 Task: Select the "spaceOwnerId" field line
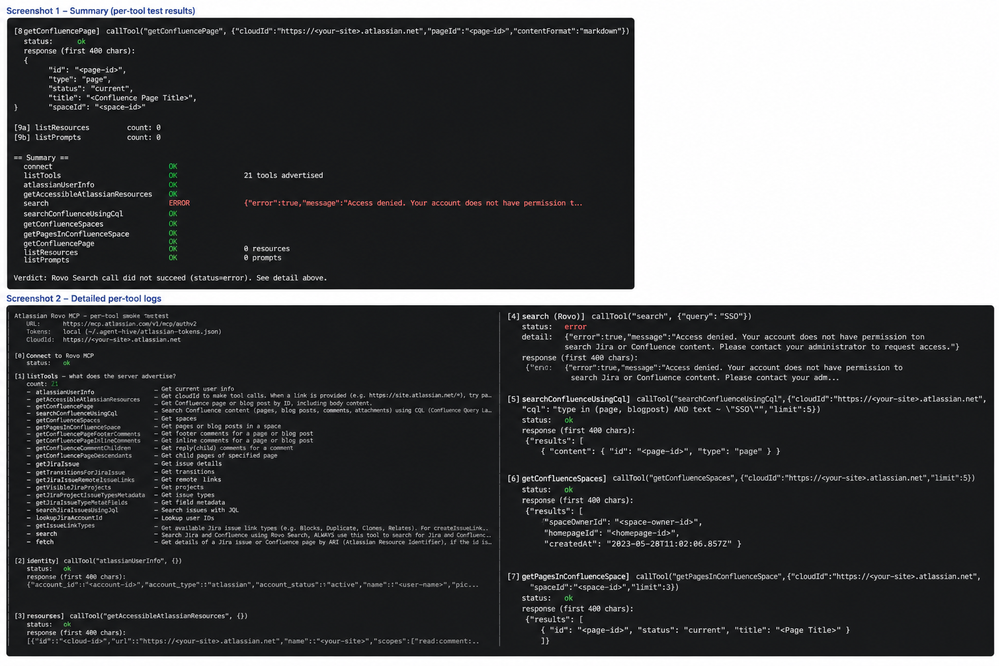[622, 522]
